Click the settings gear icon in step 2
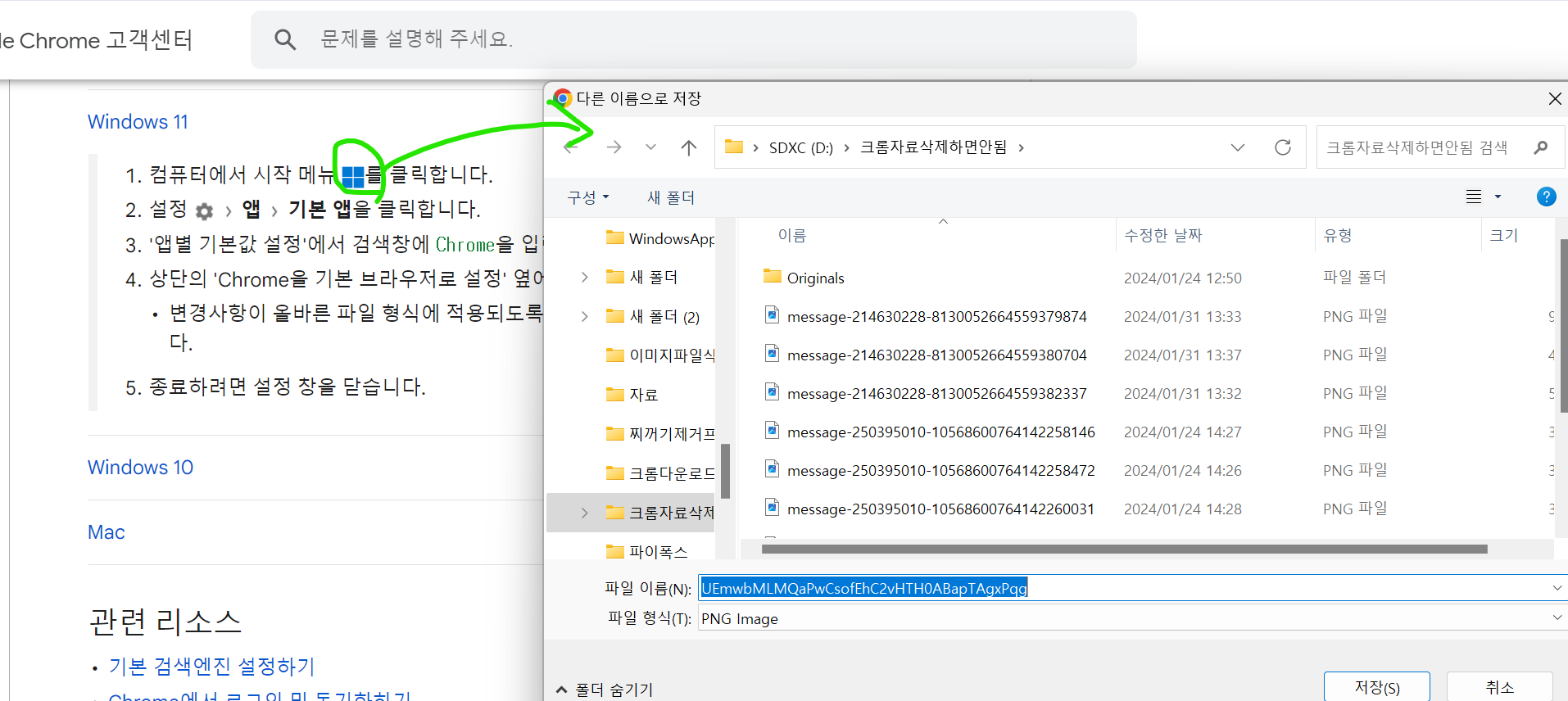Viewport: 1568px width, 701px height. coord(204,211)
